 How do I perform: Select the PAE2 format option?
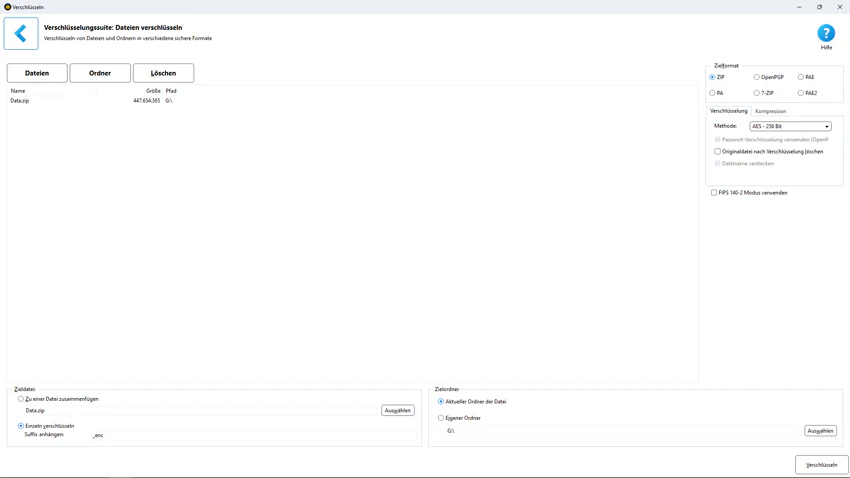pos(801,93)
